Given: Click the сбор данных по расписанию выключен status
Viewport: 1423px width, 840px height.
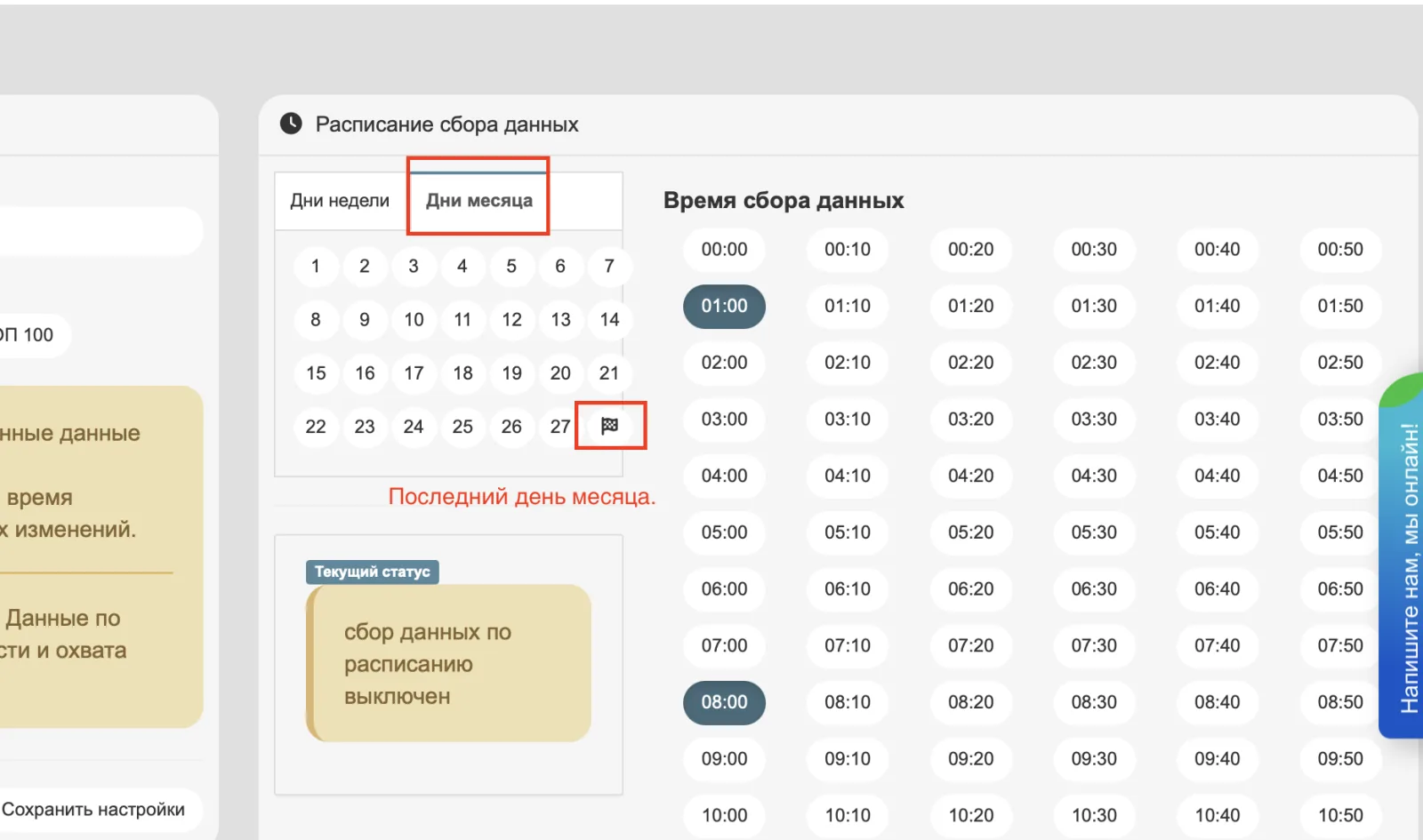Looking at the screenshot, I should [449, 664].
